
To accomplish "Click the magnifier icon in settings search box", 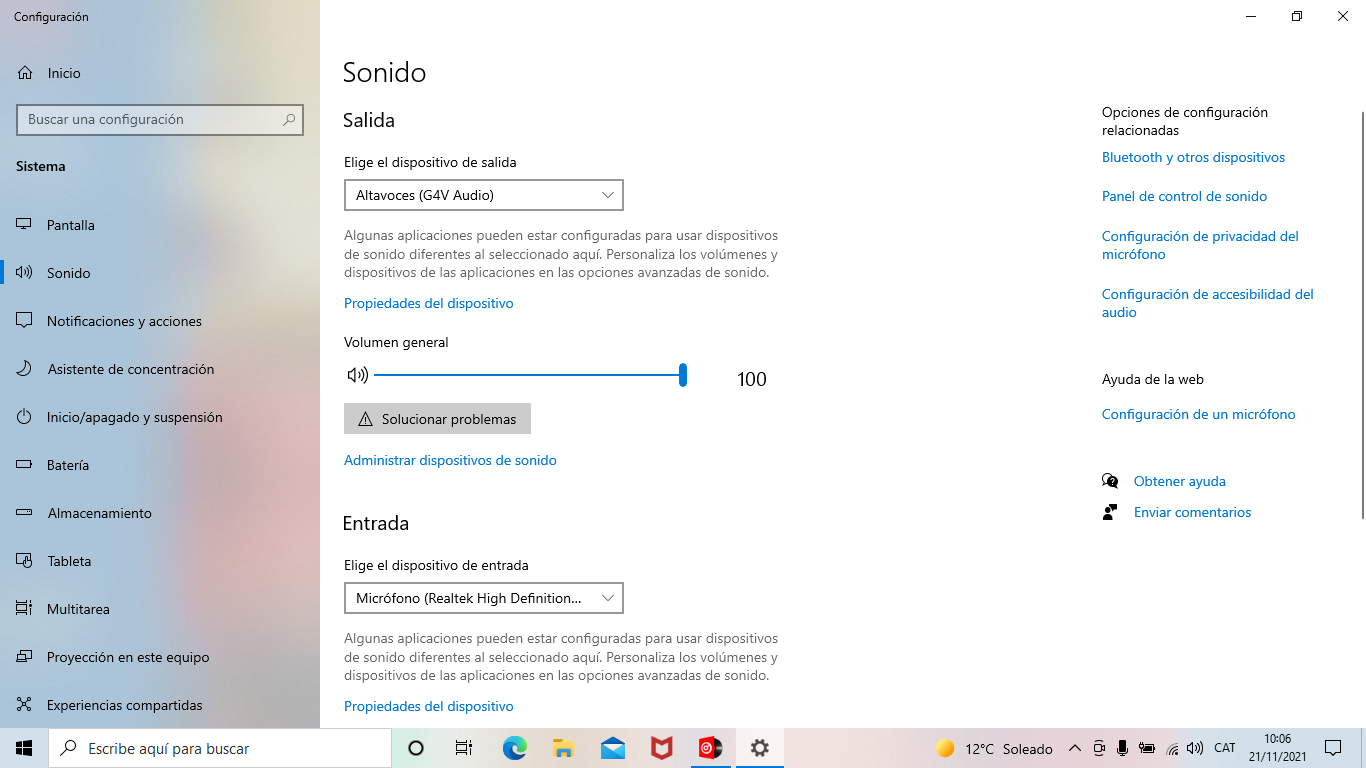I will 289,119.
